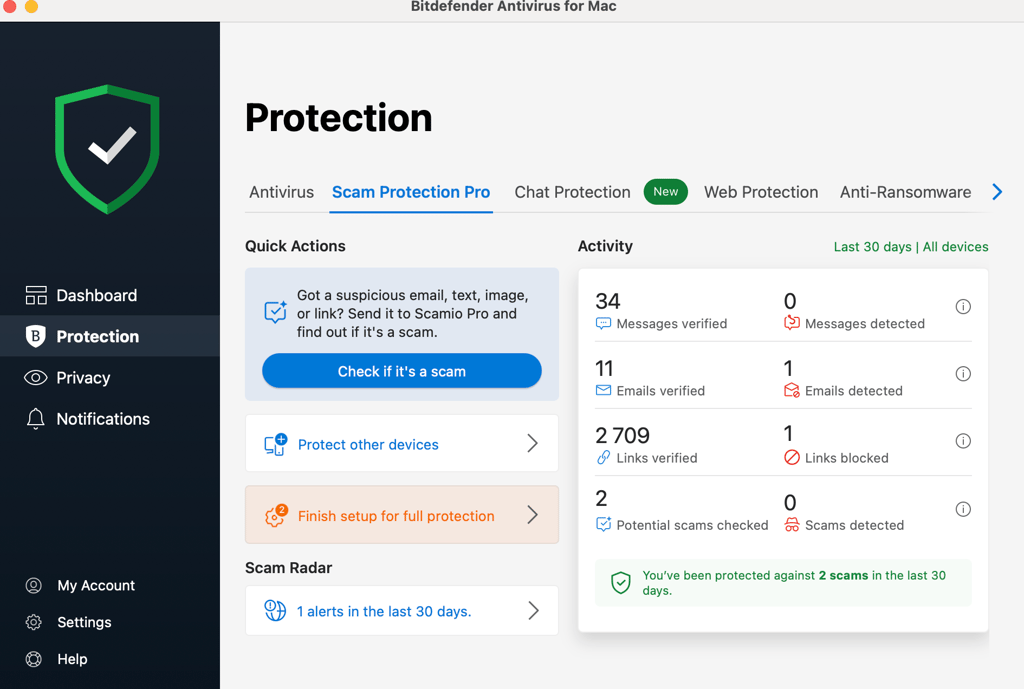Click the Scamio suspicious email description text
Viewport: 1024px width, 689px height.
pyautogui.click(x=412, y=313)
